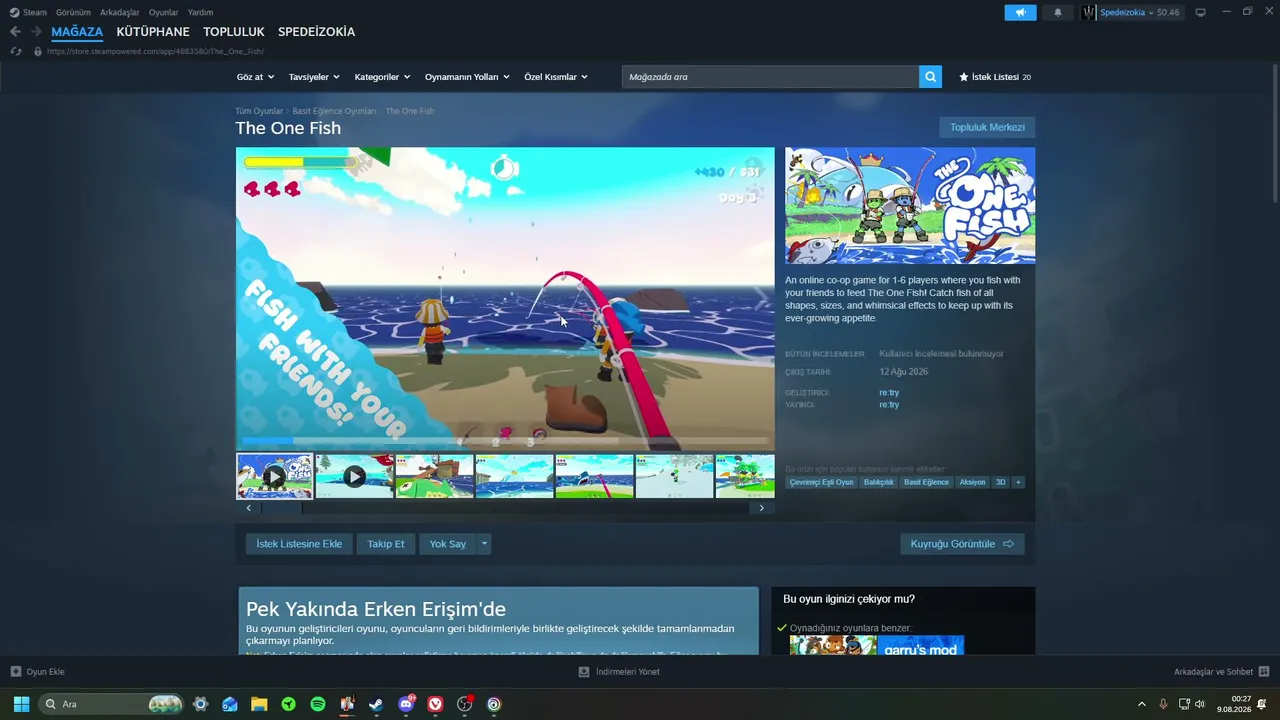The height and width of the screenshot is (720, 1280).
Task: Open Vivaldi browser from the taskbar
Action: (x=435, y=704)
